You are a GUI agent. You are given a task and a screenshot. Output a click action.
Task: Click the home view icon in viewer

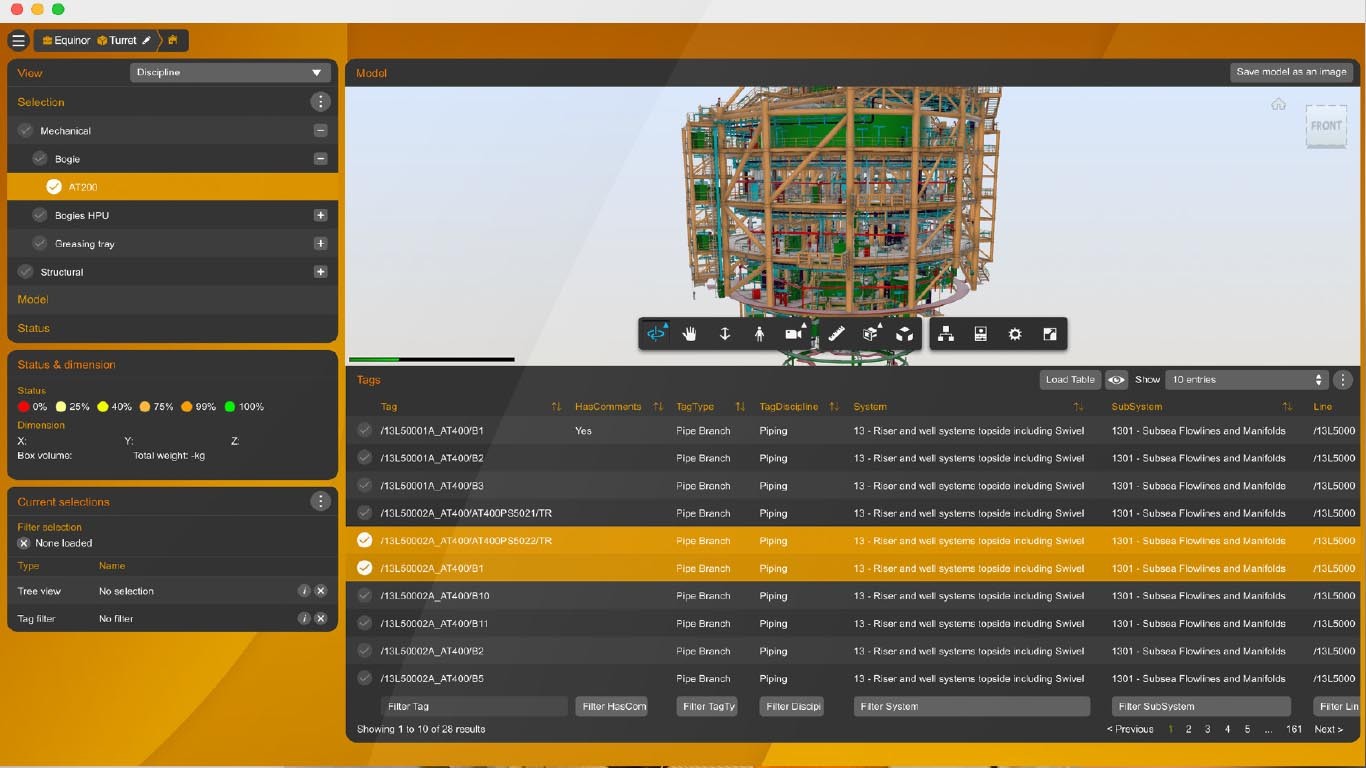click(x=1278, y=105)
